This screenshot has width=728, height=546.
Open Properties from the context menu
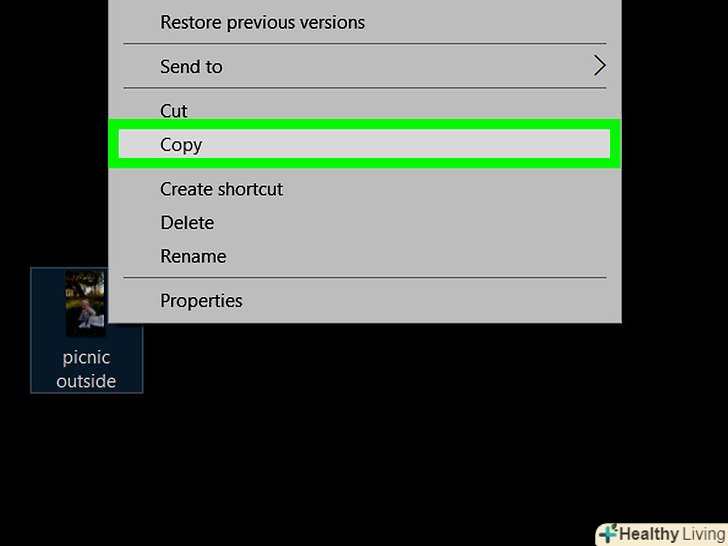201,301
